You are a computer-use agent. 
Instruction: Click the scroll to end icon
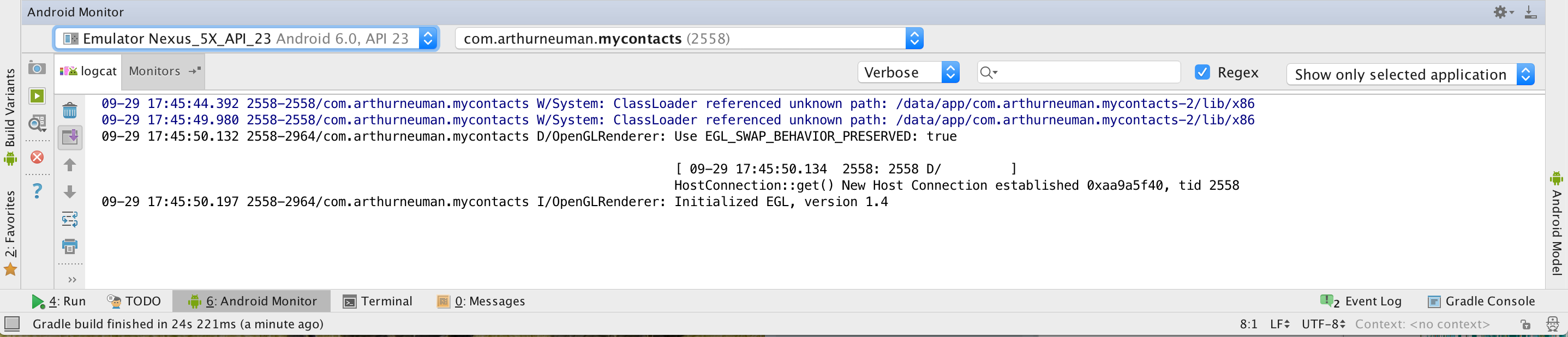point(70,137)
